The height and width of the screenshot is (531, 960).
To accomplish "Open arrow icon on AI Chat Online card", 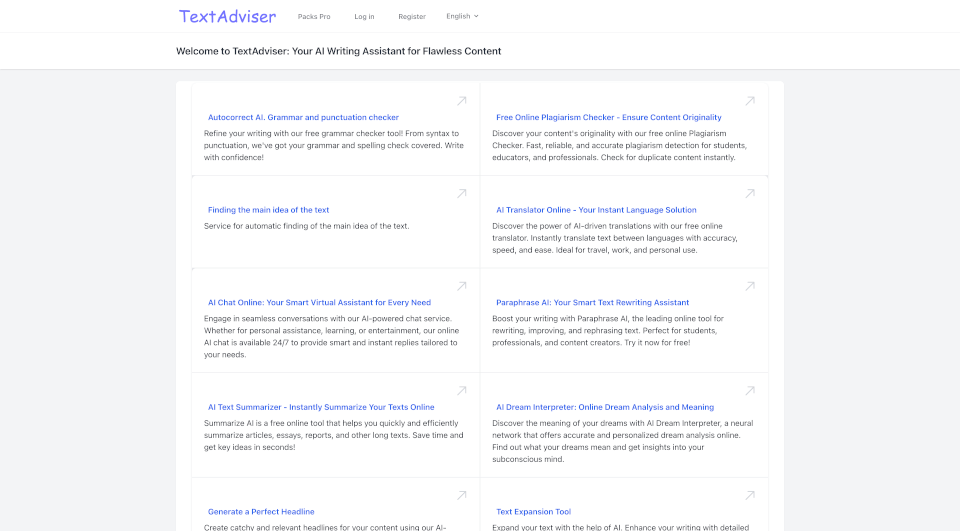I will pyautogui.click(x=462, y=286).
